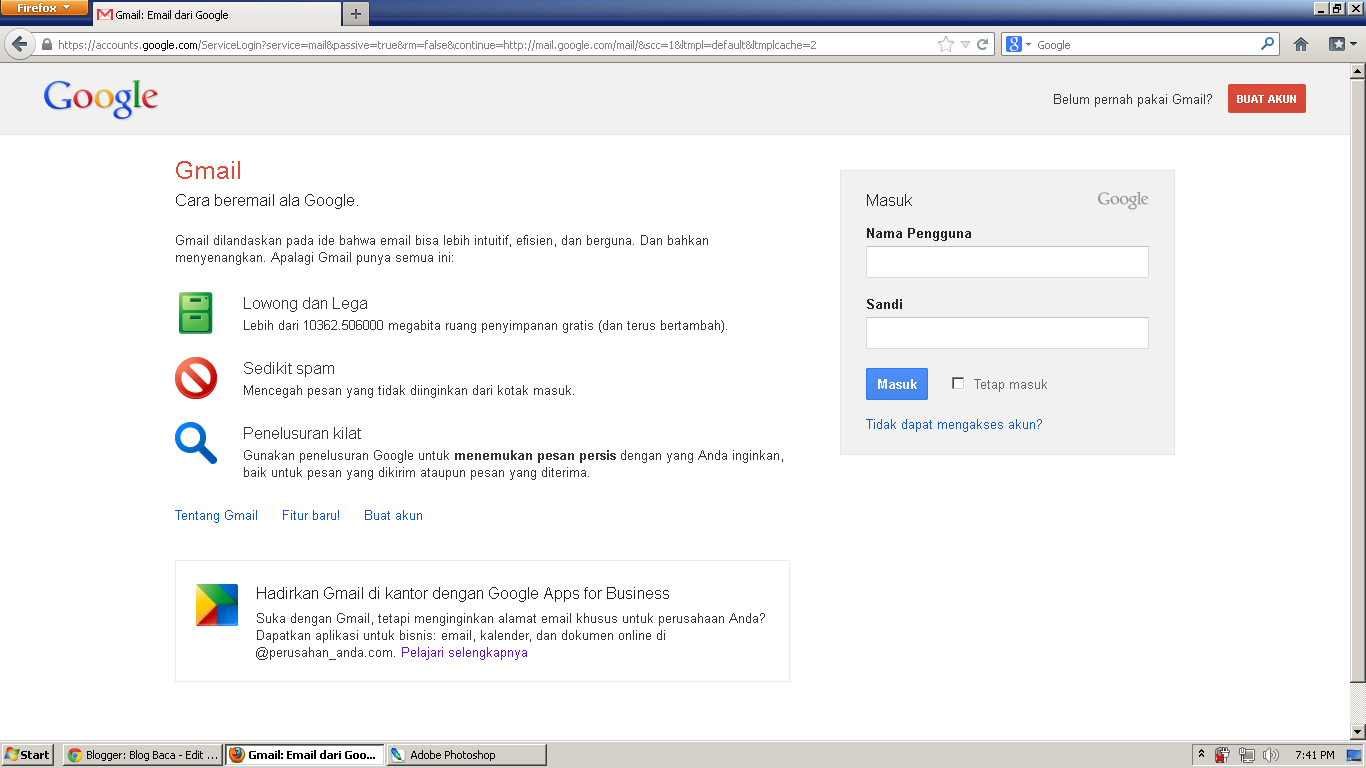The height and width of the screenshot is (768, 1366).
Task: Bookmark the page using the star icon
Action: click(943, 44)
